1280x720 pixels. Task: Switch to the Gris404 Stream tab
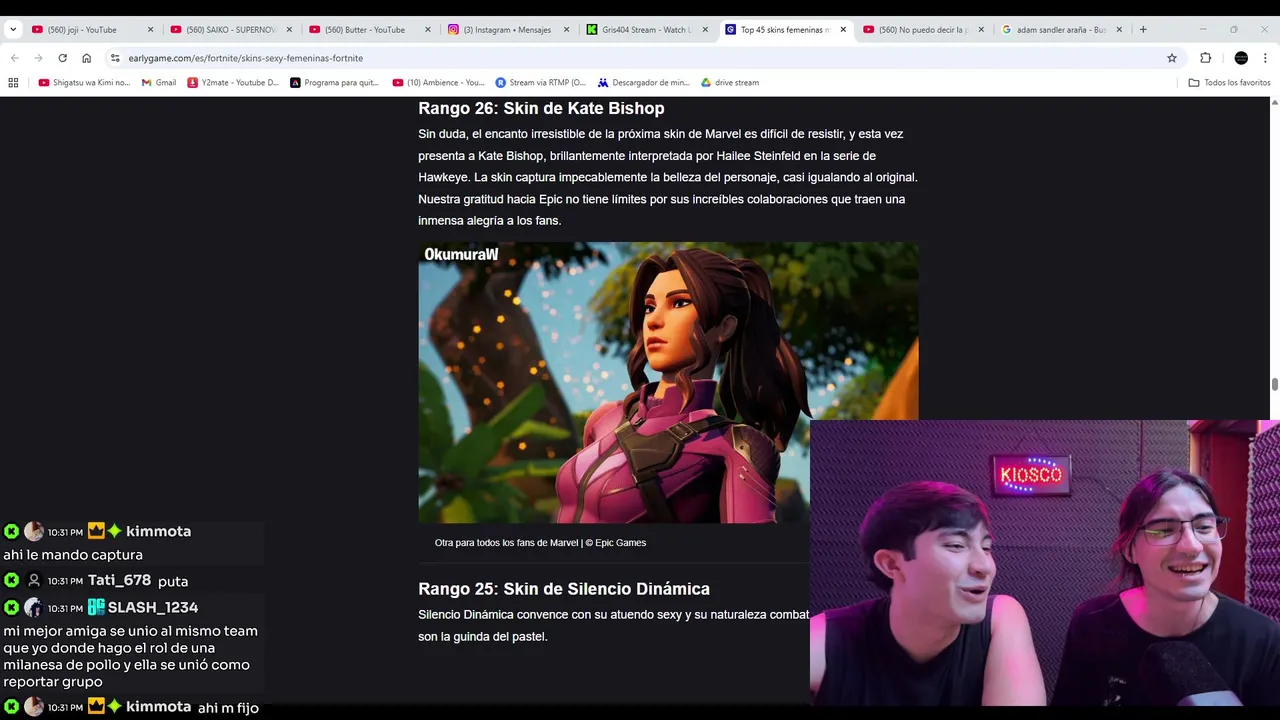pyautogui.click(x=645, y=30)
